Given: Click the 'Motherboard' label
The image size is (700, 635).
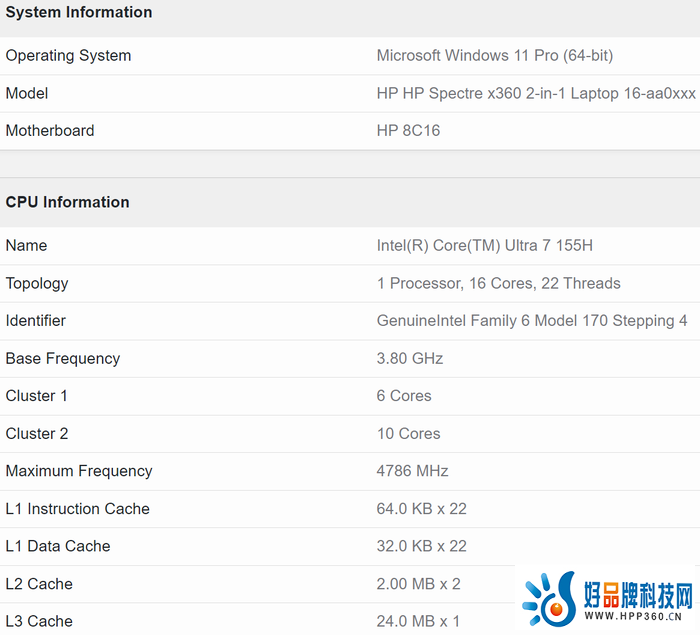Looking at the screenshot, I should [50, 131].
